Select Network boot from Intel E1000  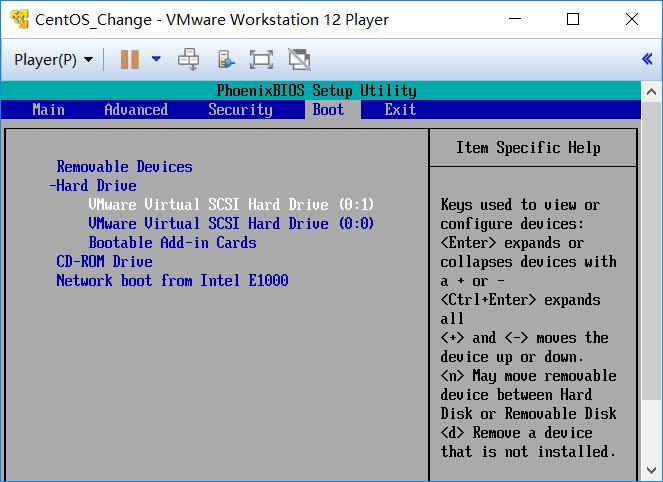173,281
